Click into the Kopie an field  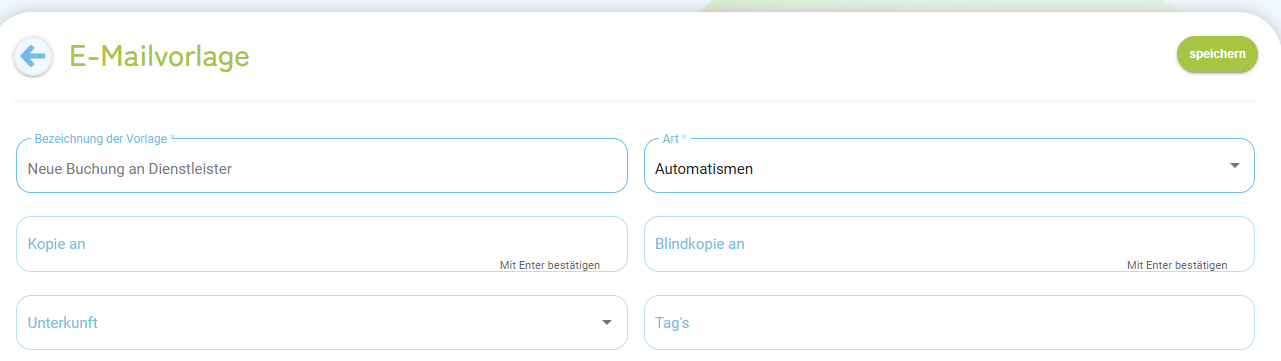coord(322,244)
